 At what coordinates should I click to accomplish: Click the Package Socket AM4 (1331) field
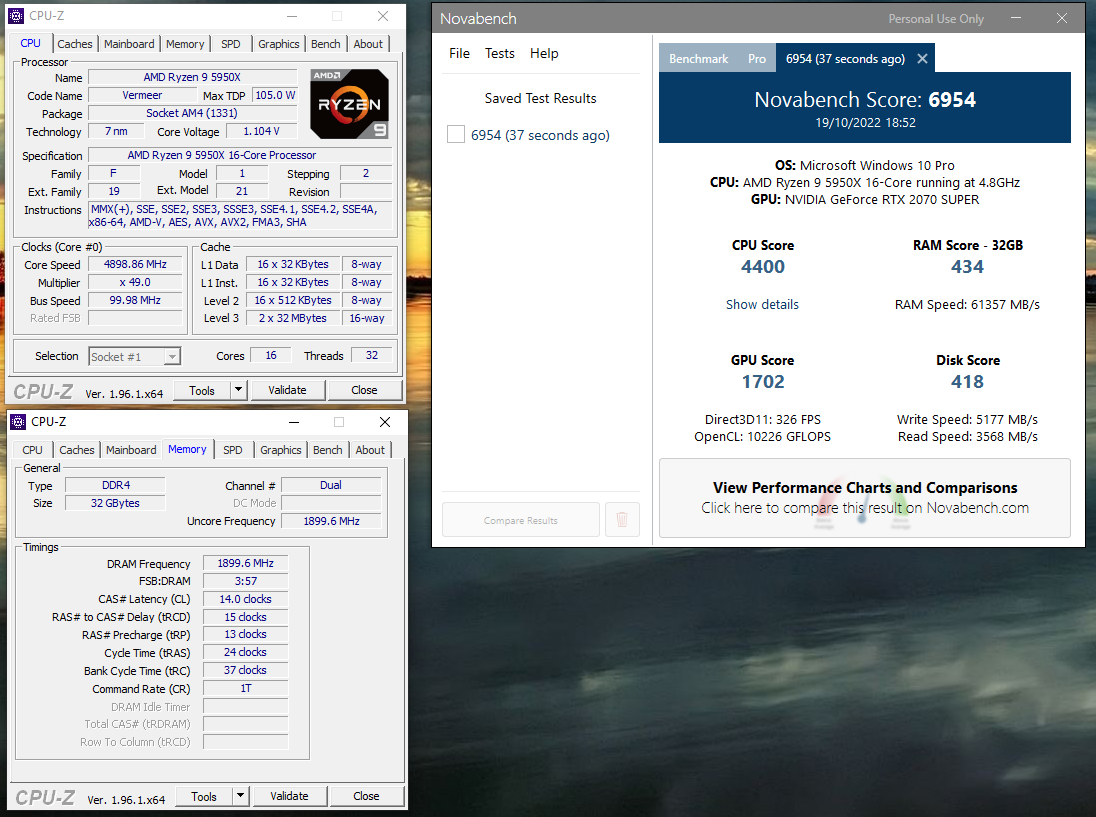coord(192,113)
